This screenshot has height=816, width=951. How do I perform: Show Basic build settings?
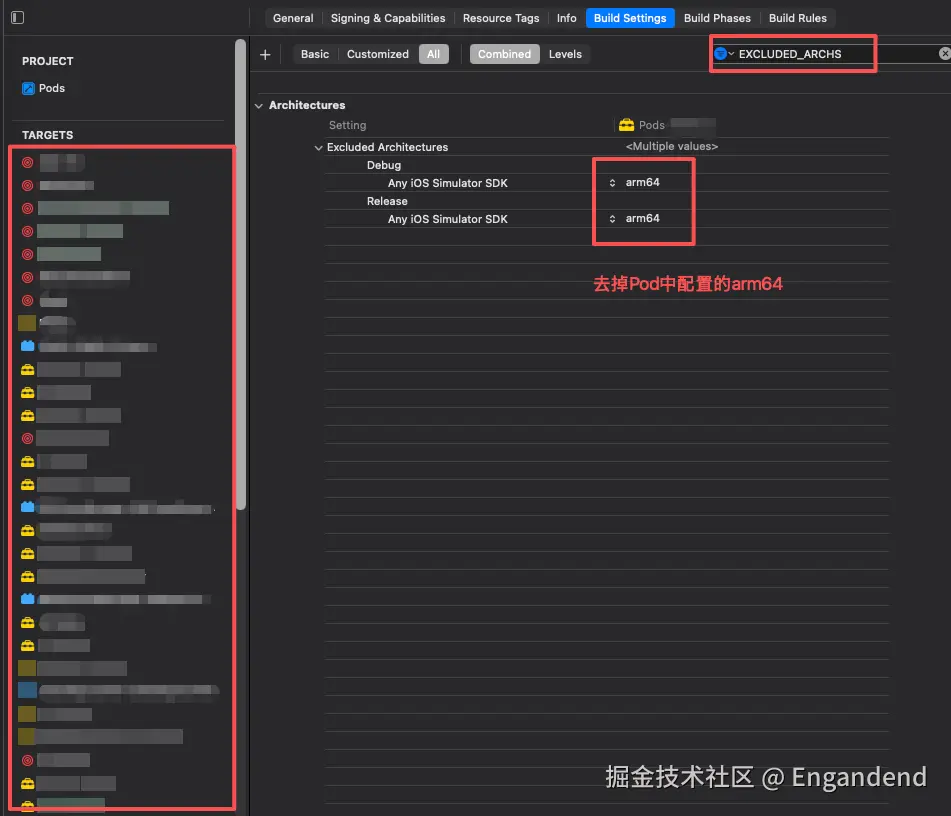click(x=315, y=54)
